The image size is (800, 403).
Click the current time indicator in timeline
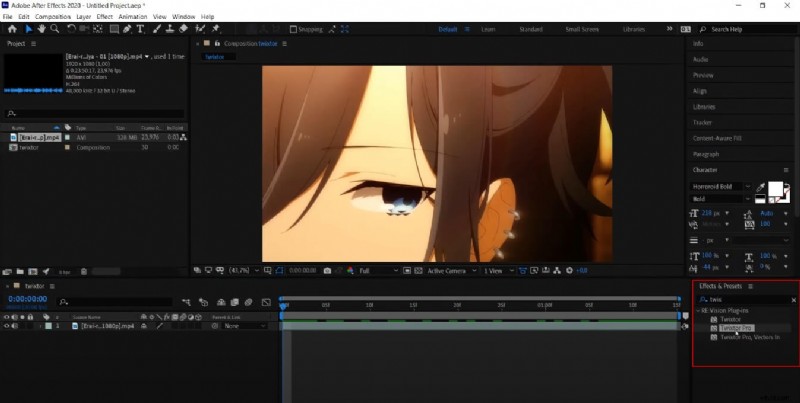point(283,306)
